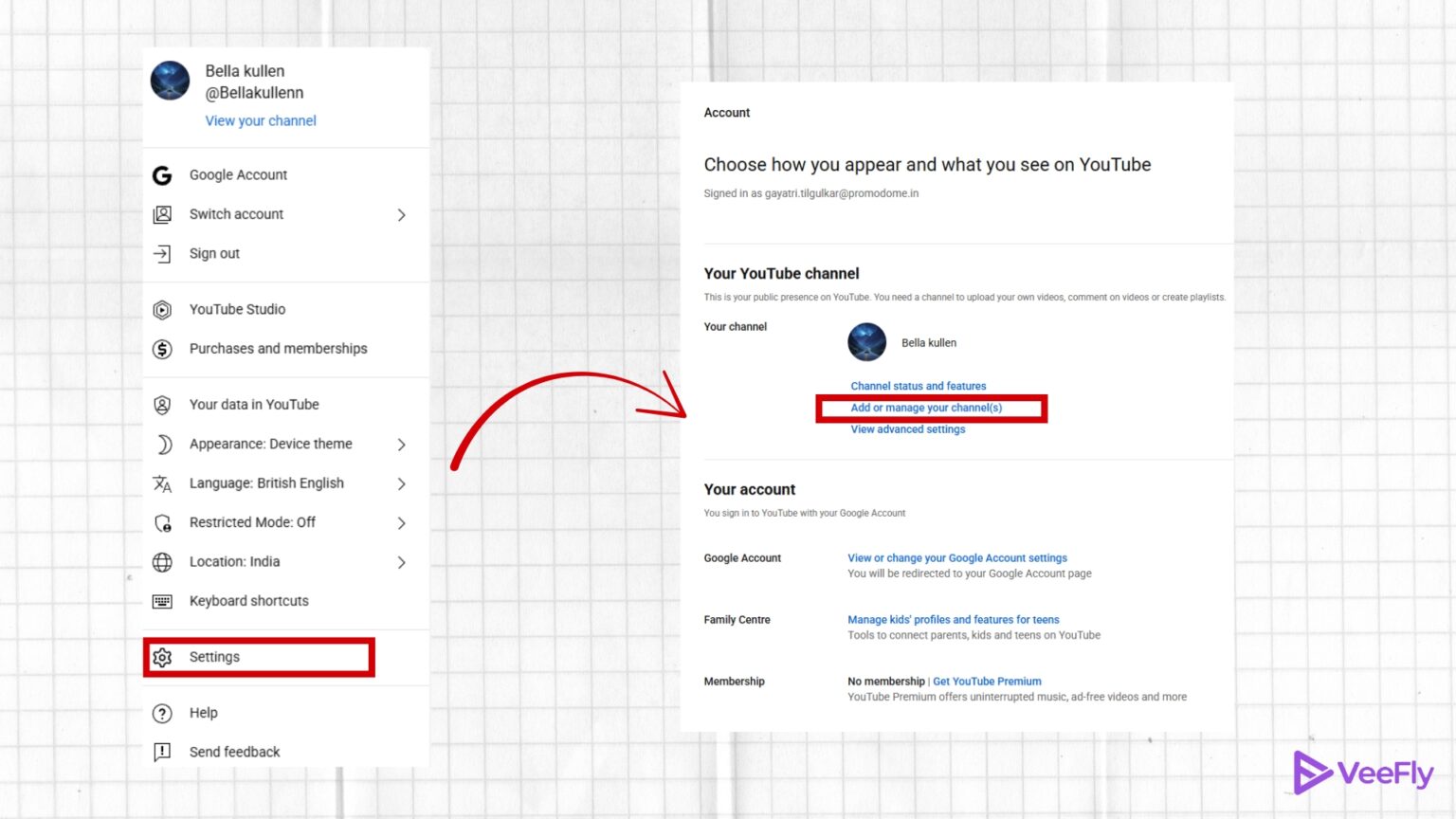Expand the Location: India options
Viewport: 1456px width, 819px height.
tap(402, 561)
